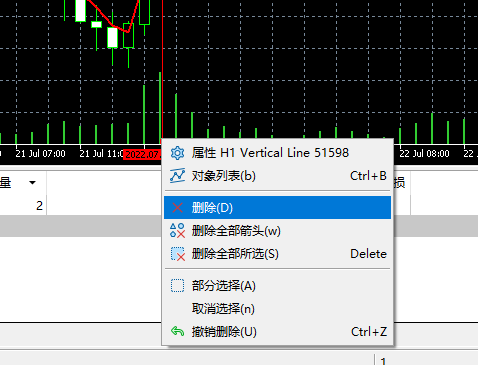Click the 22 Jul 08:00 time label
Viewport: 478px width, 365px height.
[x=424, y=154]
